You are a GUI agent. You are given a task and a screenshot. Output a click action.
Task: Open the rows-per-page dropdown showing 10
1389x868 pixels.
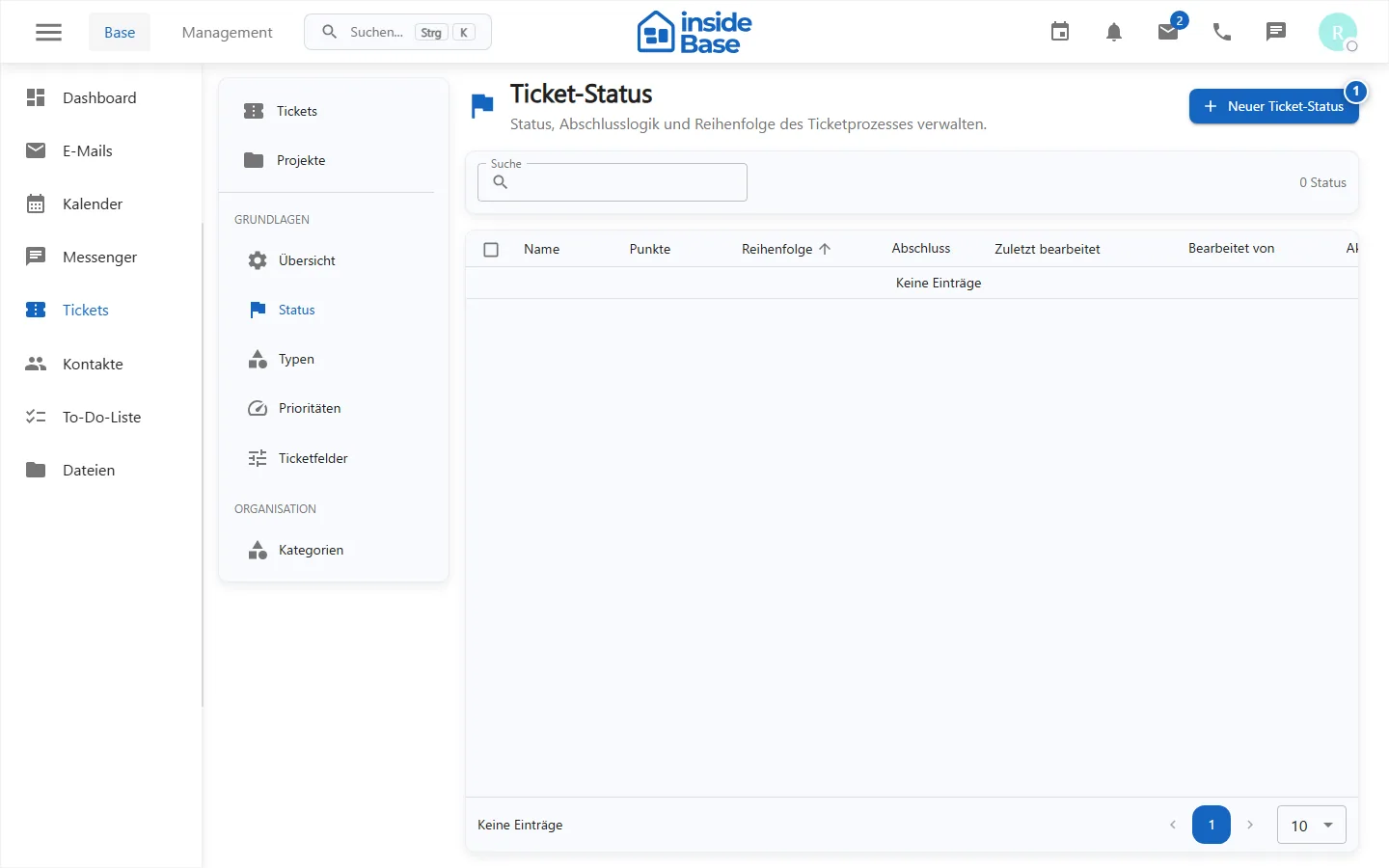1312,825
